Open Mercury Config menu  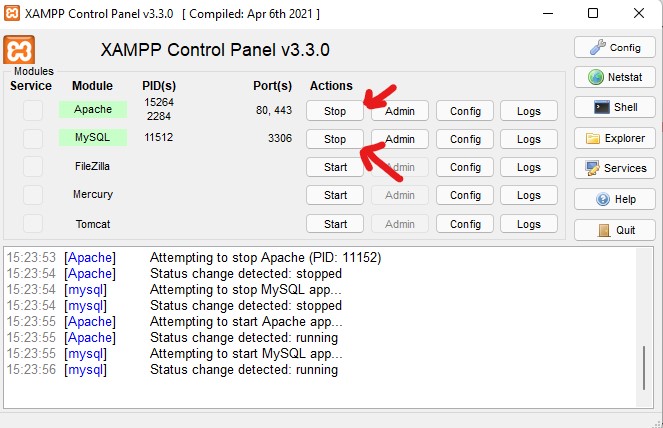click(x=465, y=195)
